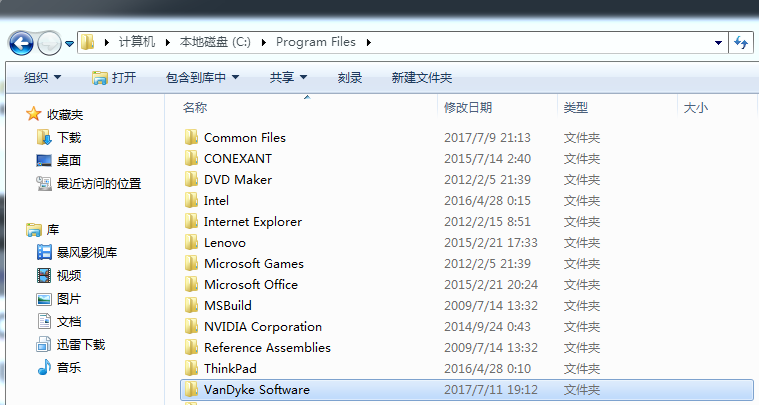Select the Reference Assemblies folder name

pyautogui.click(x=267, y=347)
